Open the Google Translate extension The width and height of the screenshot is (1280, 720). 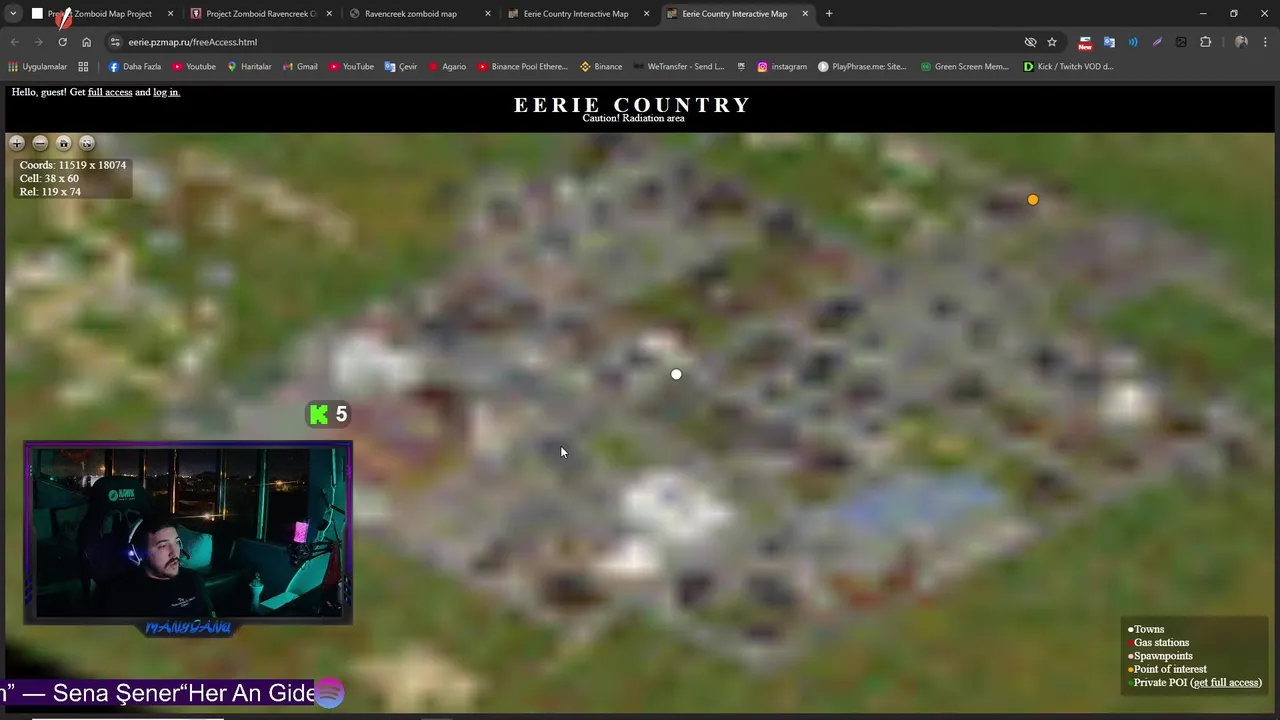tap(1109, 42)
